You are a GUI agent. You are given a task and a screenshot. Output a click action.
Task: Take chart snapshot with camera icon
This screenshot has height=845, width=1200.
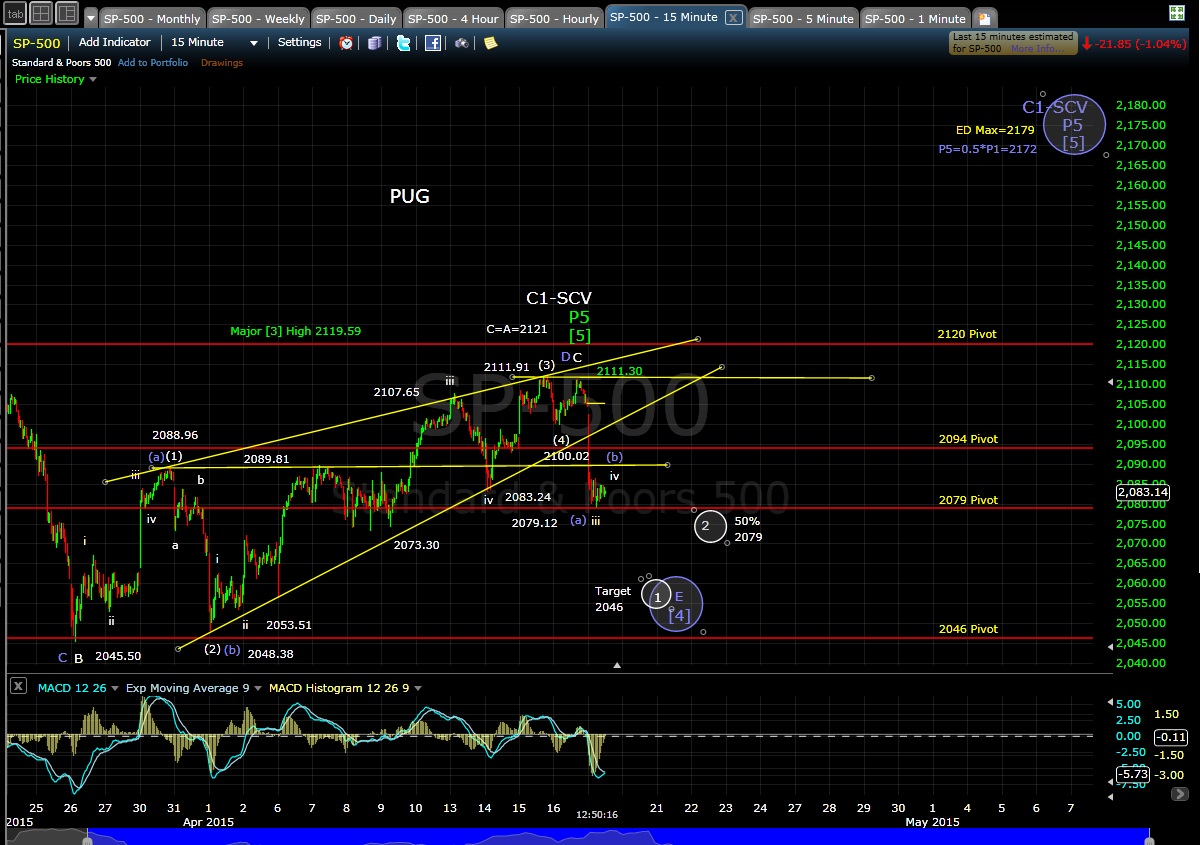464,43
